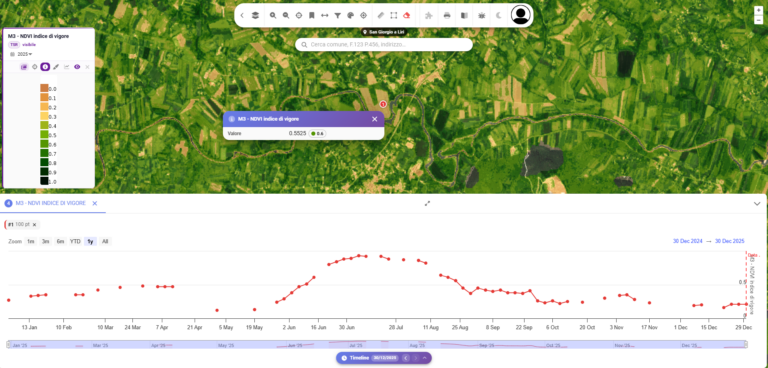Open the user profile avatar
The image size is (768, 368).
point(521,15)
